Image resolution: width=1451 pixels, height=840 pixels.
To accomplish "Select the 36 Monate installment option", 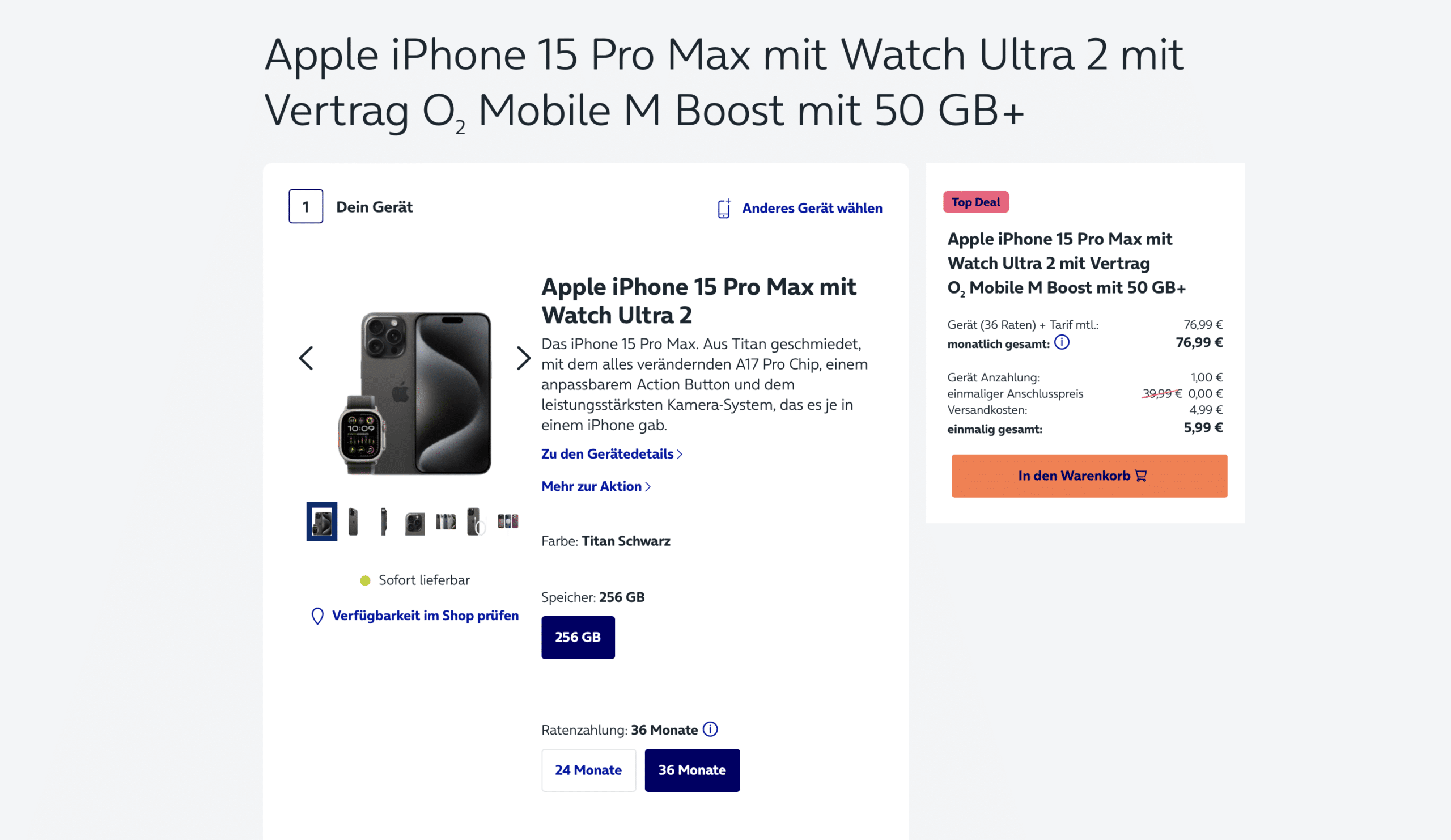I will click(x=692, y=770).
